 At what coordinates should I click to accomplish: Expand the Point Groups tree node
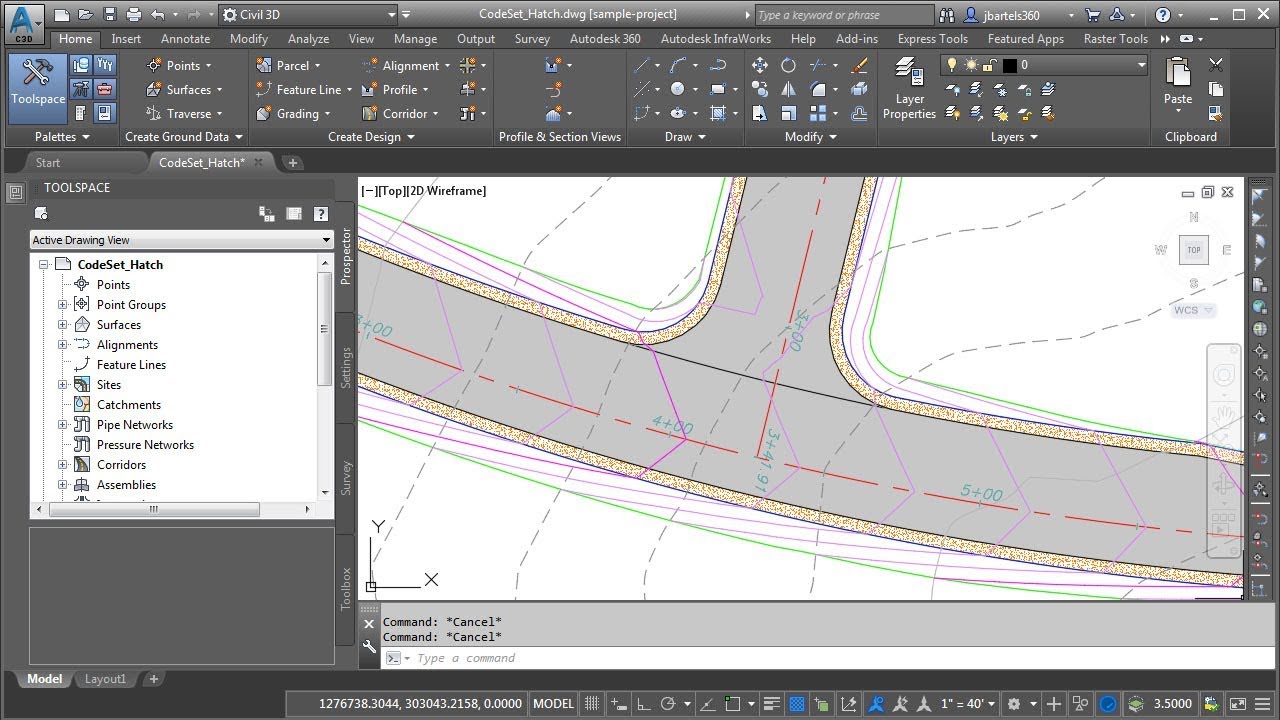(63, 305)
